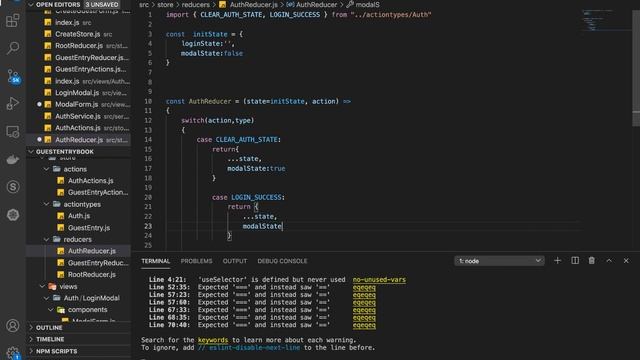Click 'store' in the breadcrumb path
Image resolution: width=640 pixels, height=360 pixels.
coord(165,4)
